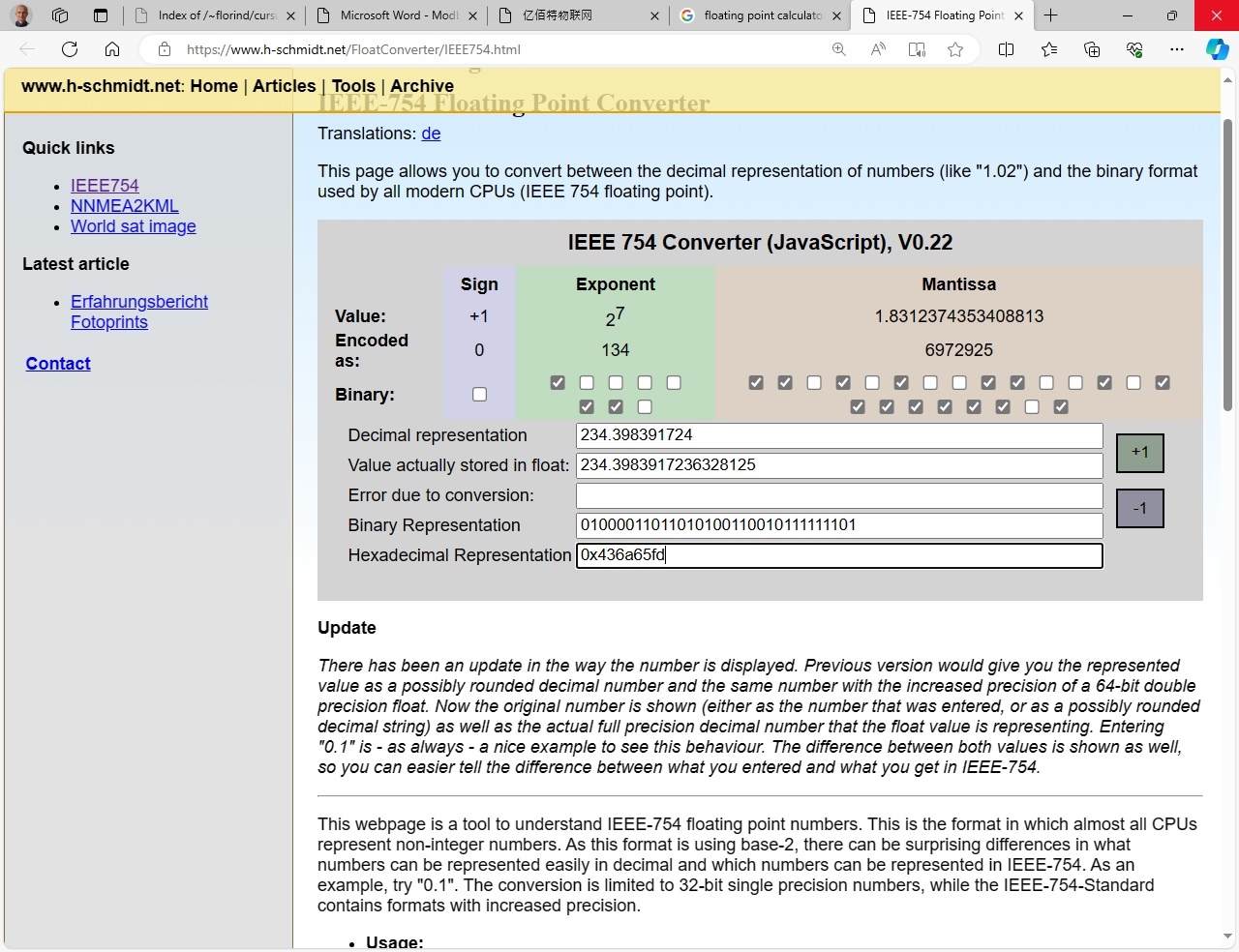This screenshot has width=1239, height=952.
Task: Click the Hexadecimal Representation field
Action: click(839, 555)
